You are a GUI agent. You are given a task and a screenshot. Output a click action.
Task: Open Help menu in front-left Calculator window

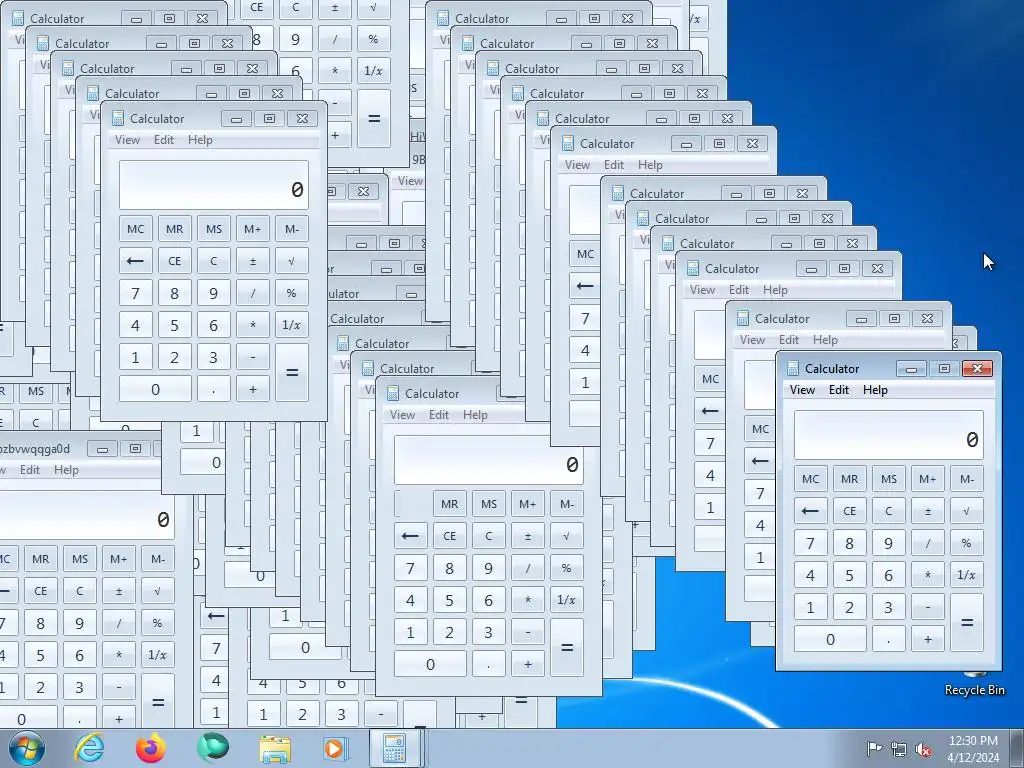[x=200, y=140]
